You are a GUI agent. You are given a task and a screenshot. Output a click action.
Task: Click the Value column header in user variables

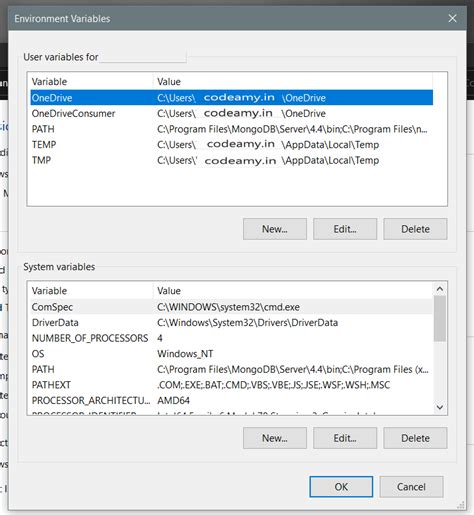[293, 82]
